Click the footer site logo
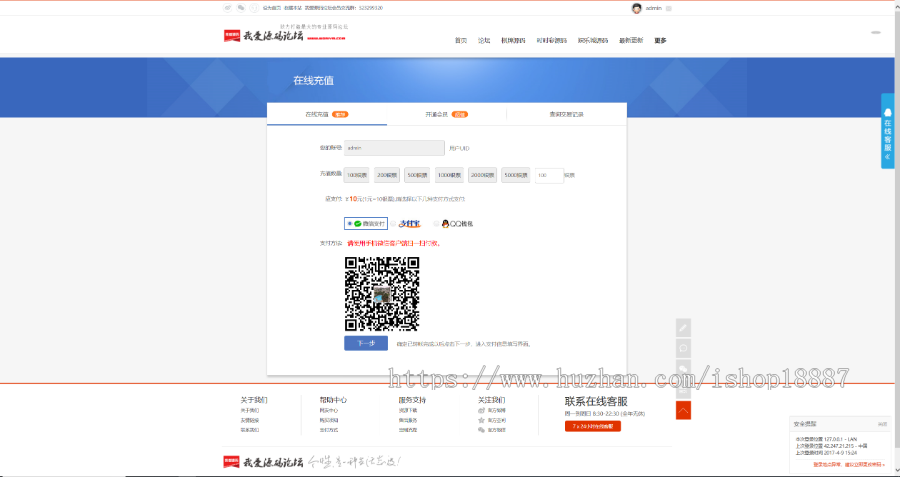This screenshot has height=477, width=900. 263,462
